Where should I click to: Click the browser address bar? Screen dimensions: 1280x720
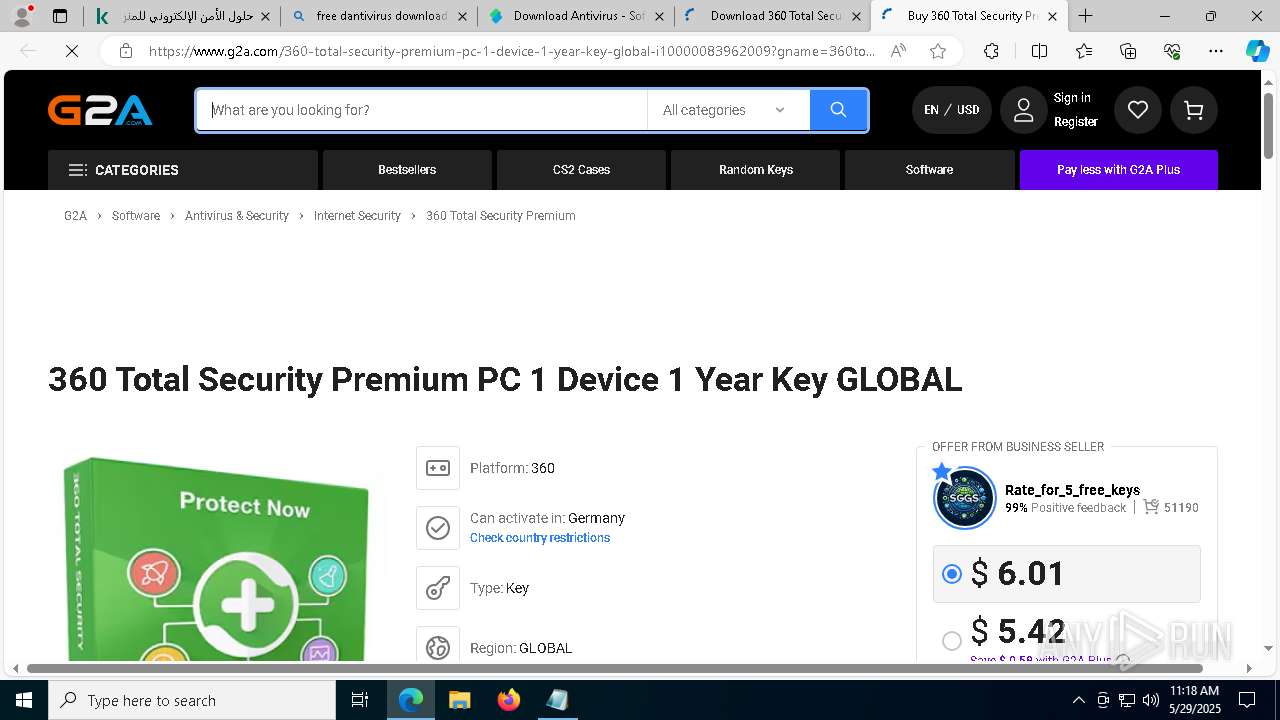[x=510, y=51]
